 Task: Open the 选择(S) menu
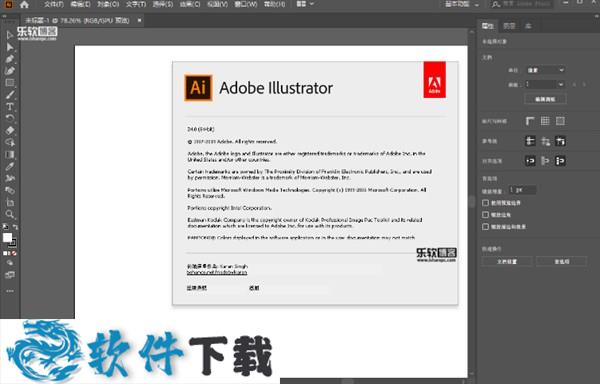(163, 4)
